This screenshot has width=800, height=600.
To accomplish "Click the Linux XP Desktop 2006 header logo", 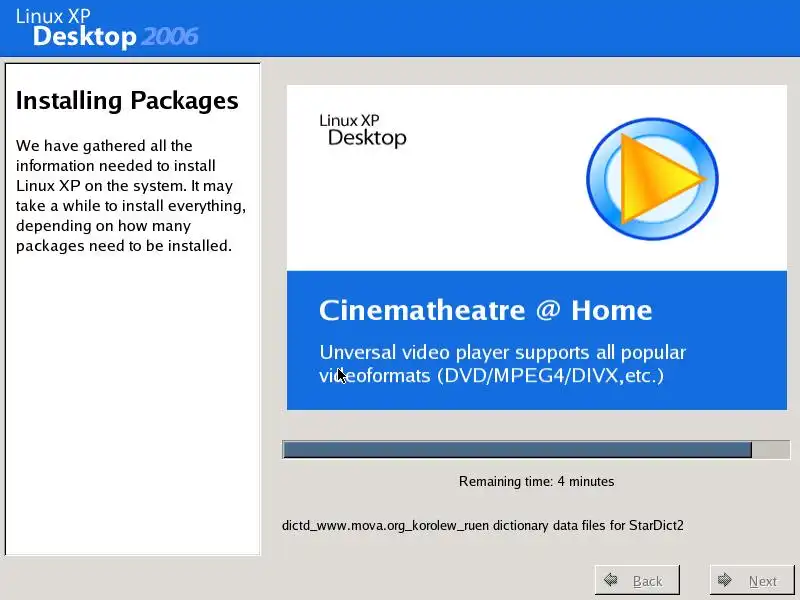I will point(107,29).
